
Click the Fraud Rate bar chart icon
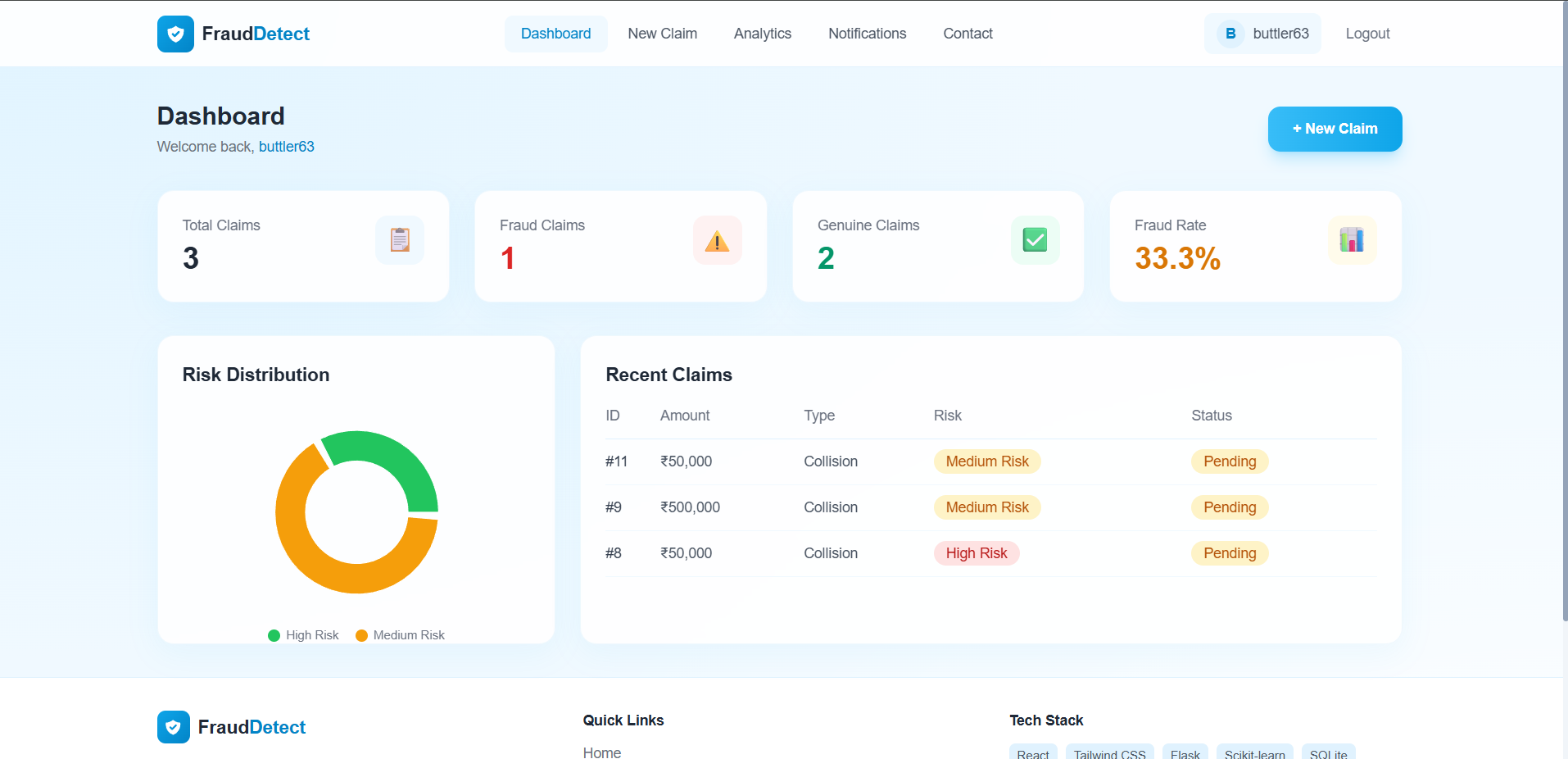pos(1352,240)
